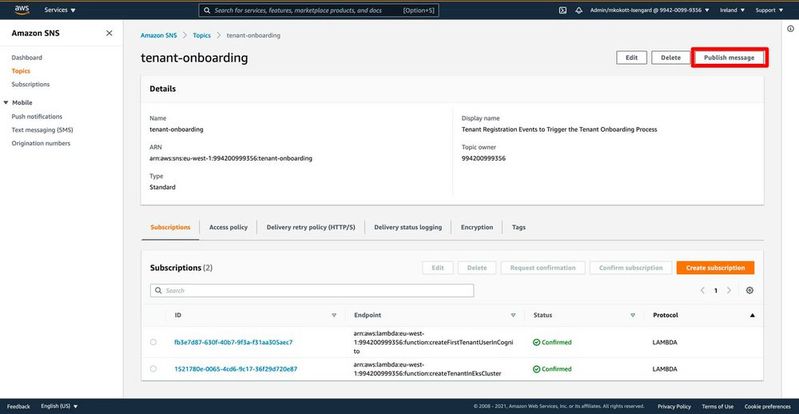799x414 pixels.
Task: Click the disabled Request confirmation button
Action: tap(543, 268)
